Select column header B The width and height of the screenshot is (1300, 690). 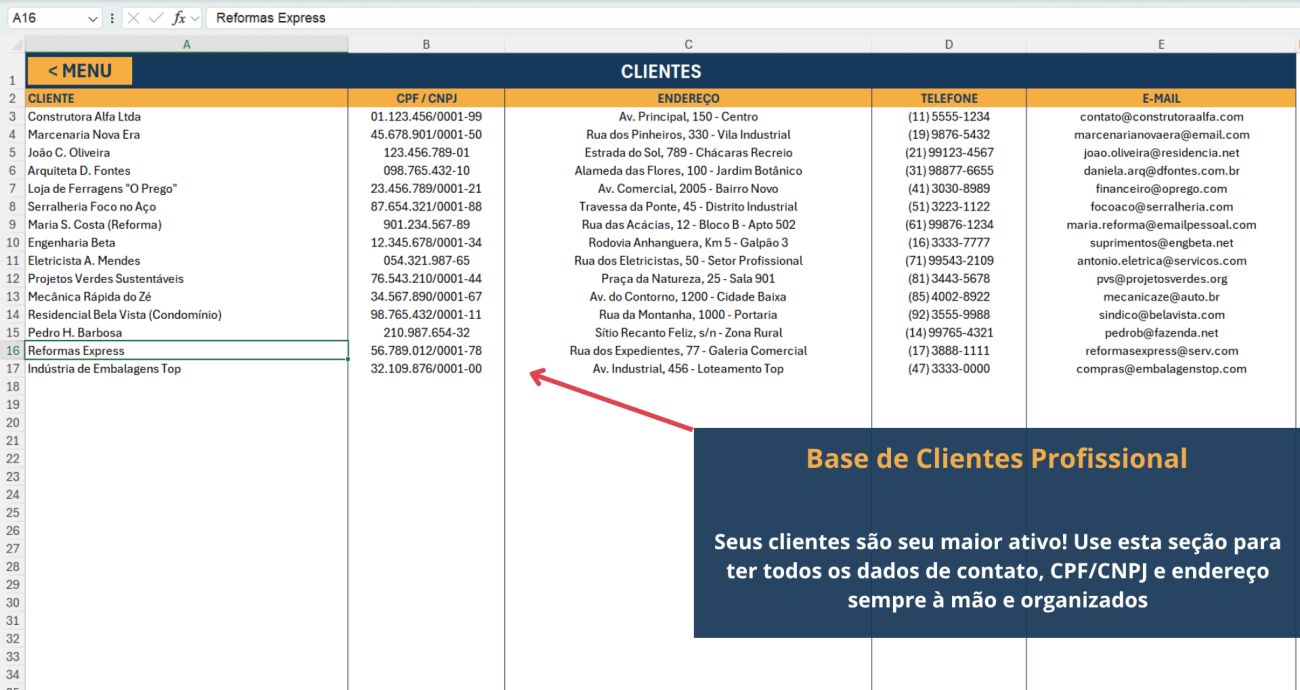[426, 43]
